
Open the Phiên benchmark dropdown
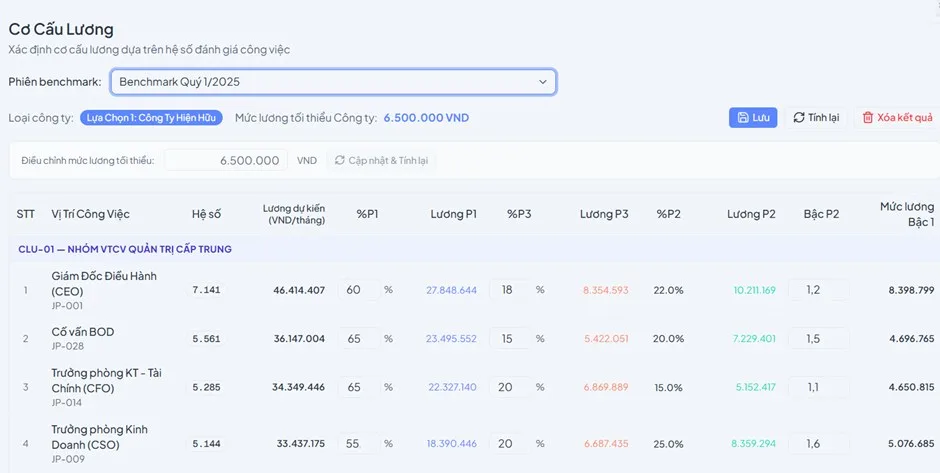point(333,82)
